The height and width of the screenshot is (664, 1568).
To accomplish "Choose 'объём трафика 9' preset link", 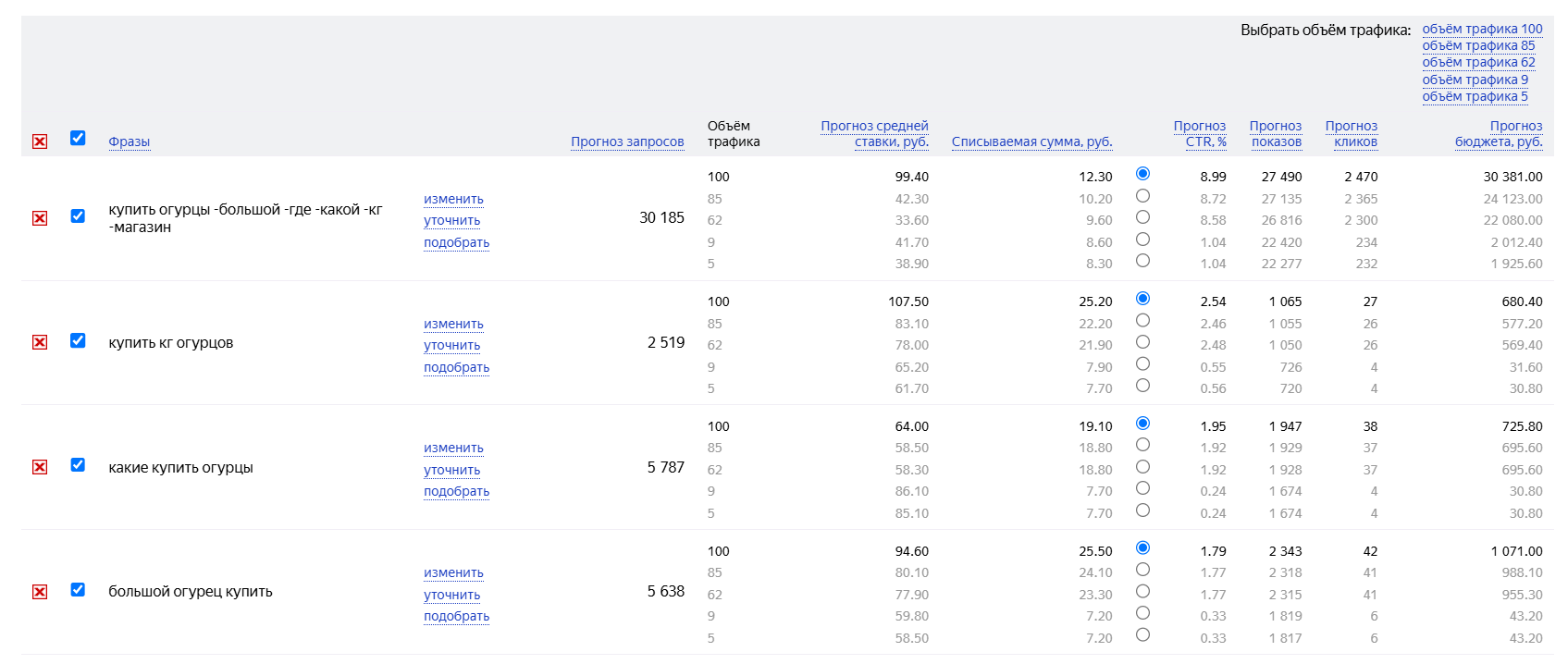I will point(1475,80).
